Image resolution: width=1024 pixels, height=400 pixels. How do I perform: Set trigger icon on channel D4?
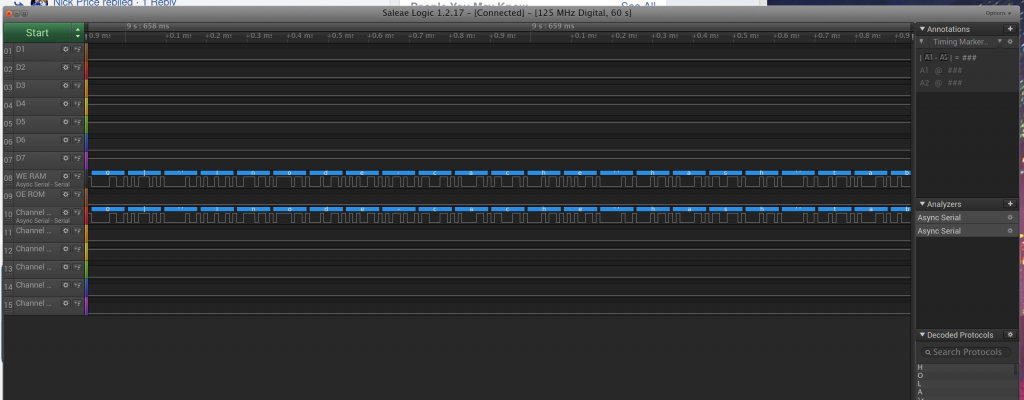coord(77,104)
